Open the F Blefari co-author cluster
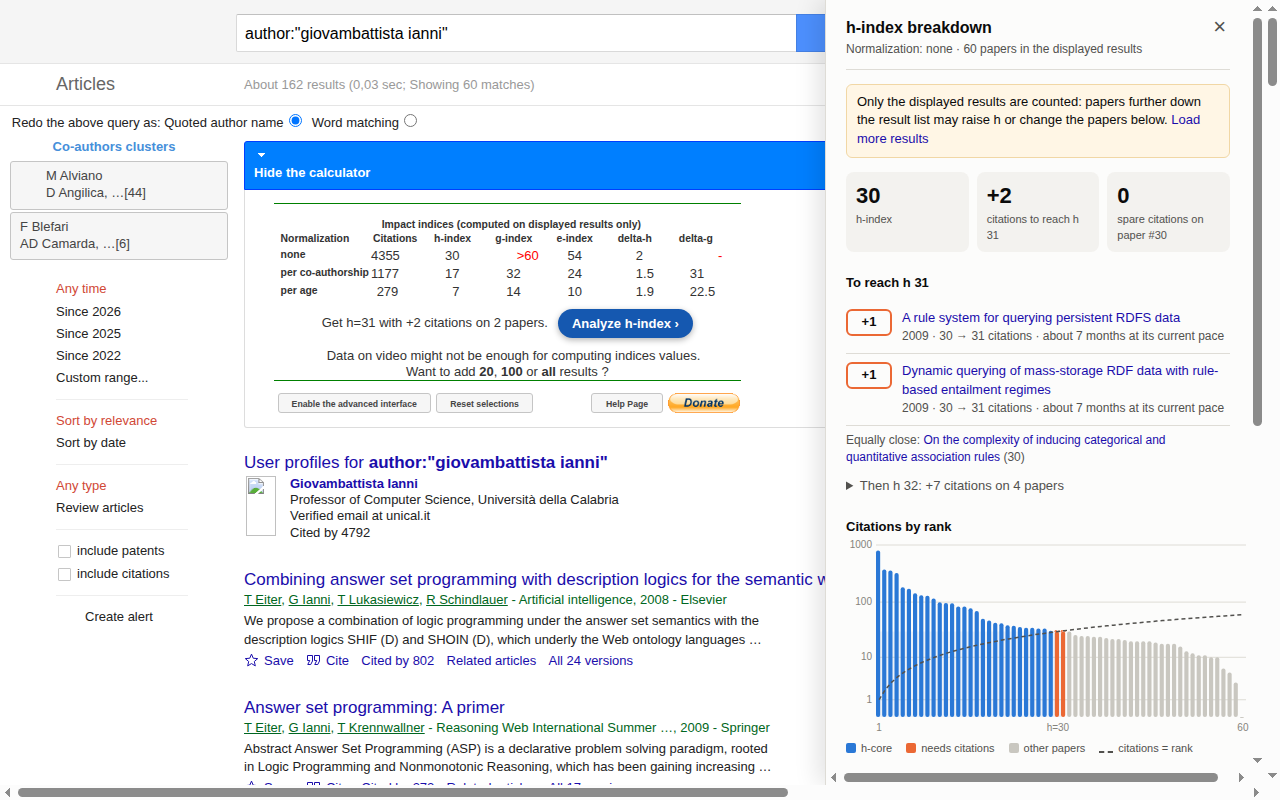This screenshot has height=800, width=1280. point(119,235)
